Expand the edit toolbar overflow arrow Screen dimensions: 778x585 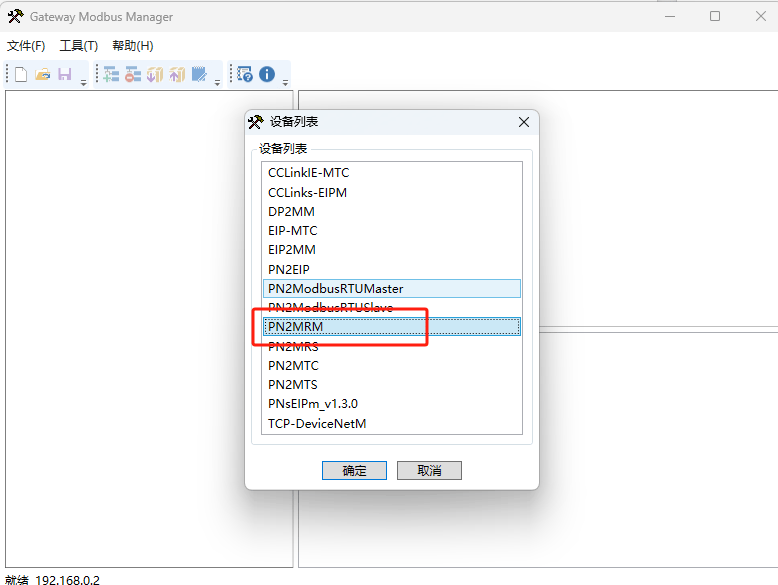click(217, 83)
